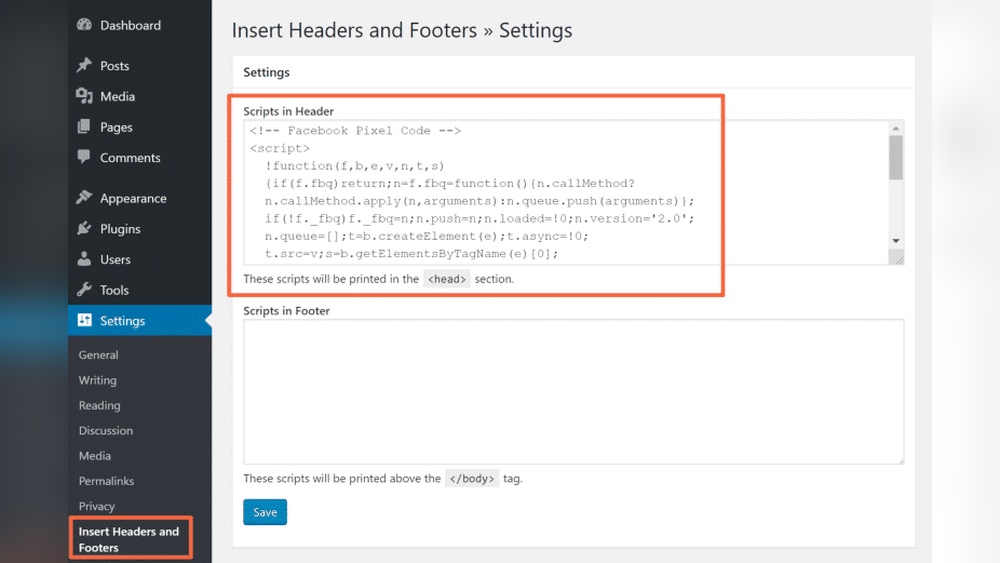Open Writing settings submenu
The height and width of the screenshot is (563, 1000).
point(98,380)
